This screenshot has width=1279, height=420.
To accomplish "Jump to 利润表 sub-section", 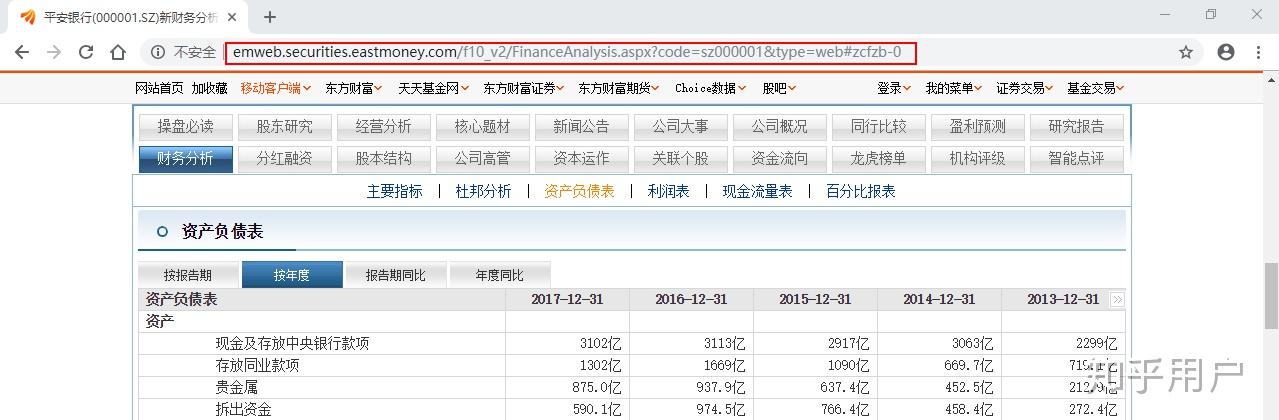I will click(x=668, y=191).
